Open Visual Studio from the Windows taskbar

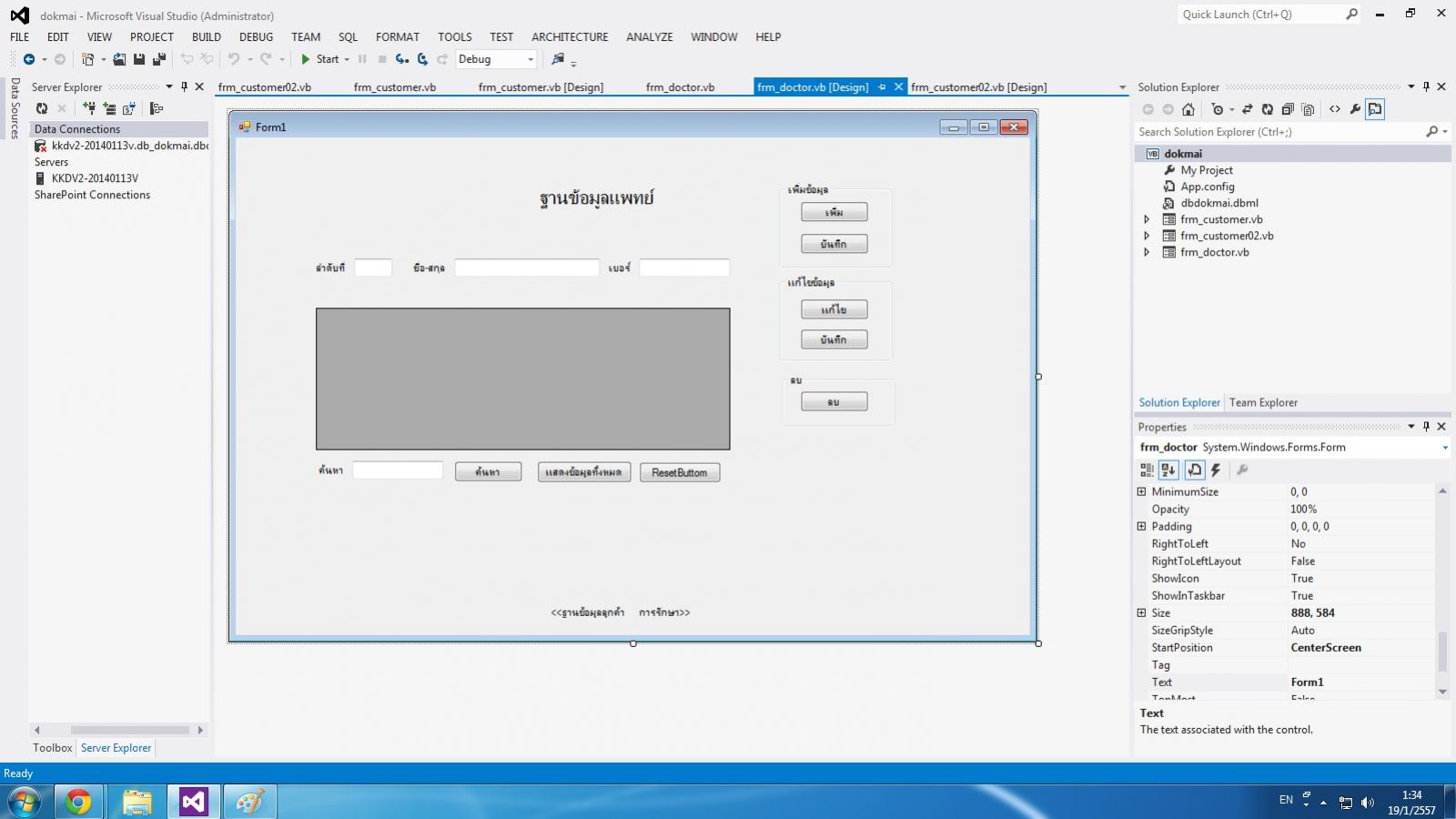(193, 802)
